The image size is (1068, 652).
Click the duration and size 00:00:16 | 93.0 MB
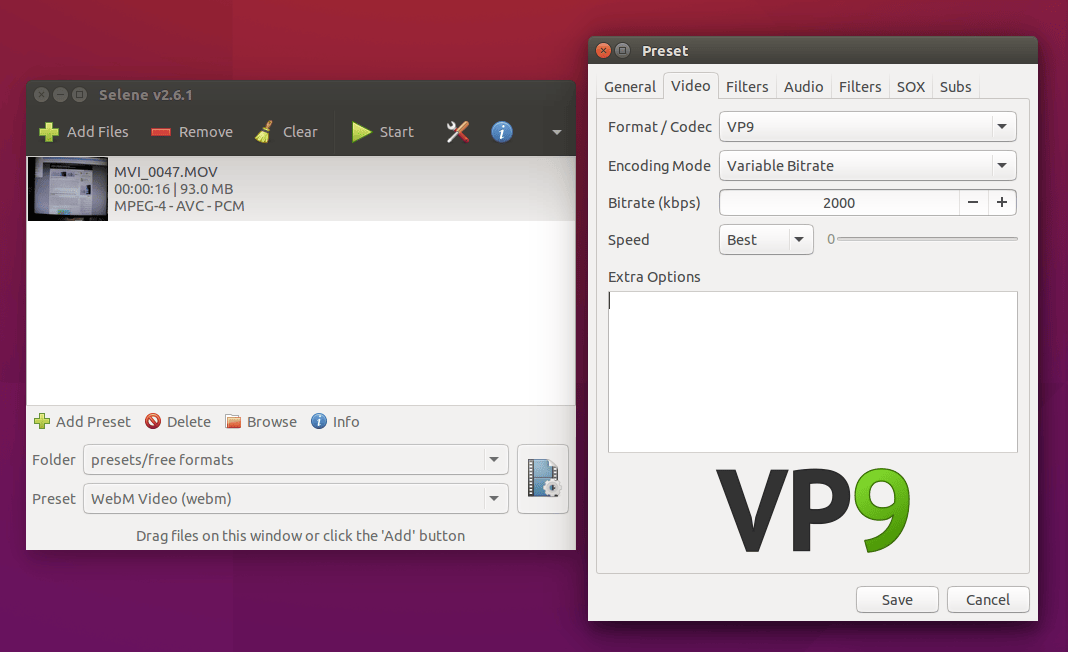[x=174, y=189]
